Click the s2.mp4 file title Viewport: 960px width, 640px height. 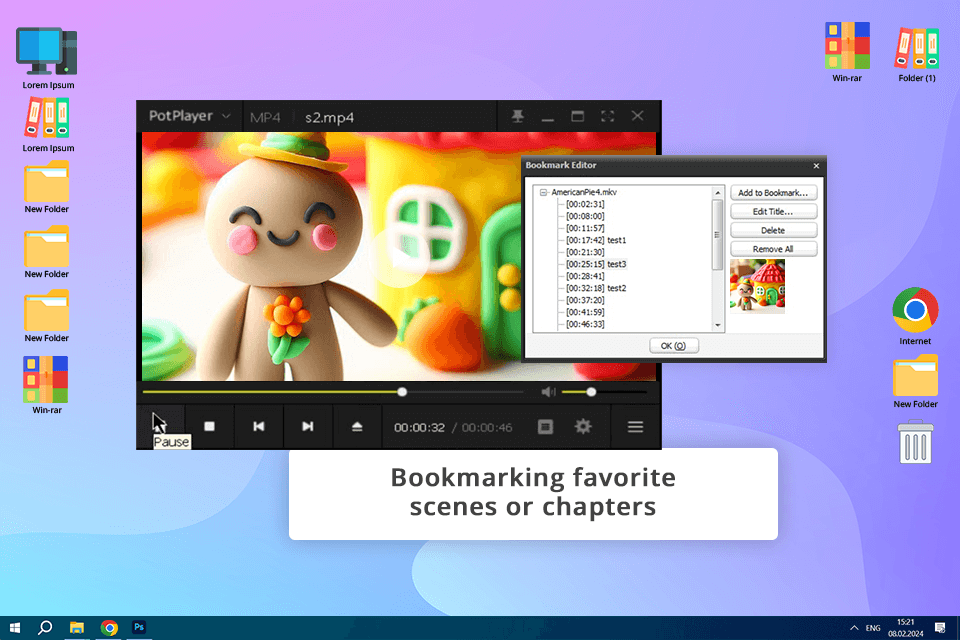point(329,117)
